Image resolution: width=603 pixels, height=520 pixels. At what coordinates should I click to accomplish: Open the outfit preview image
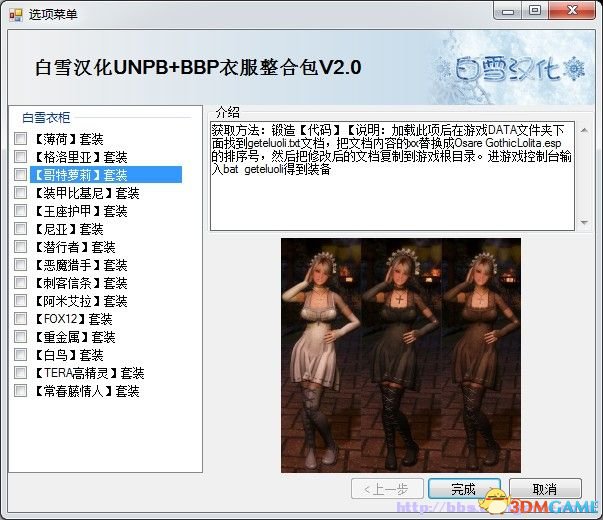pos(401,355)
